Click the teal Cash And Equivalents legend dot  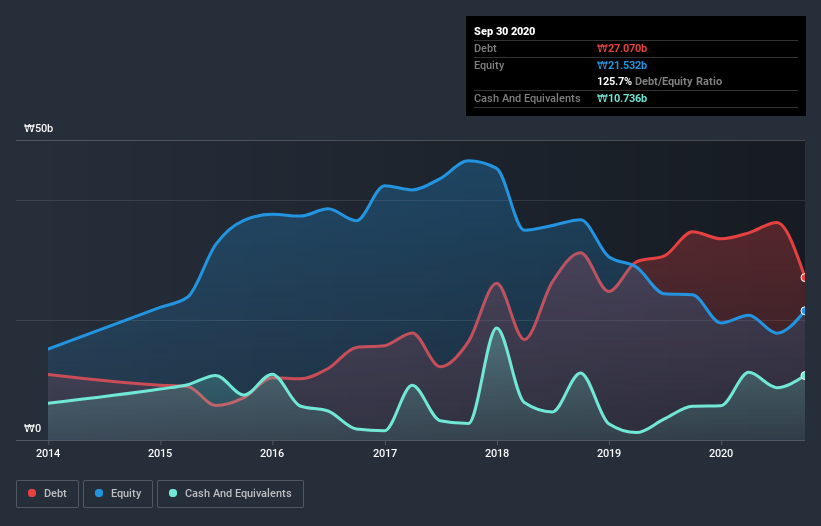pos(173,493)
